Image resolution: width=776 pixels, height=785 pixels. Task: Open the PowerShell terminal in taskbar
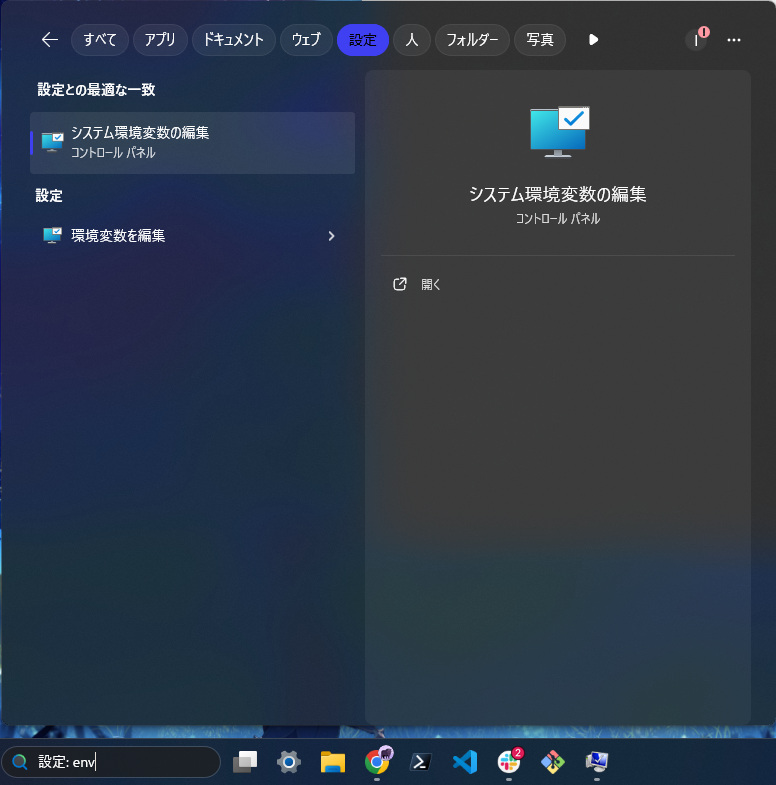coord(421,762)
